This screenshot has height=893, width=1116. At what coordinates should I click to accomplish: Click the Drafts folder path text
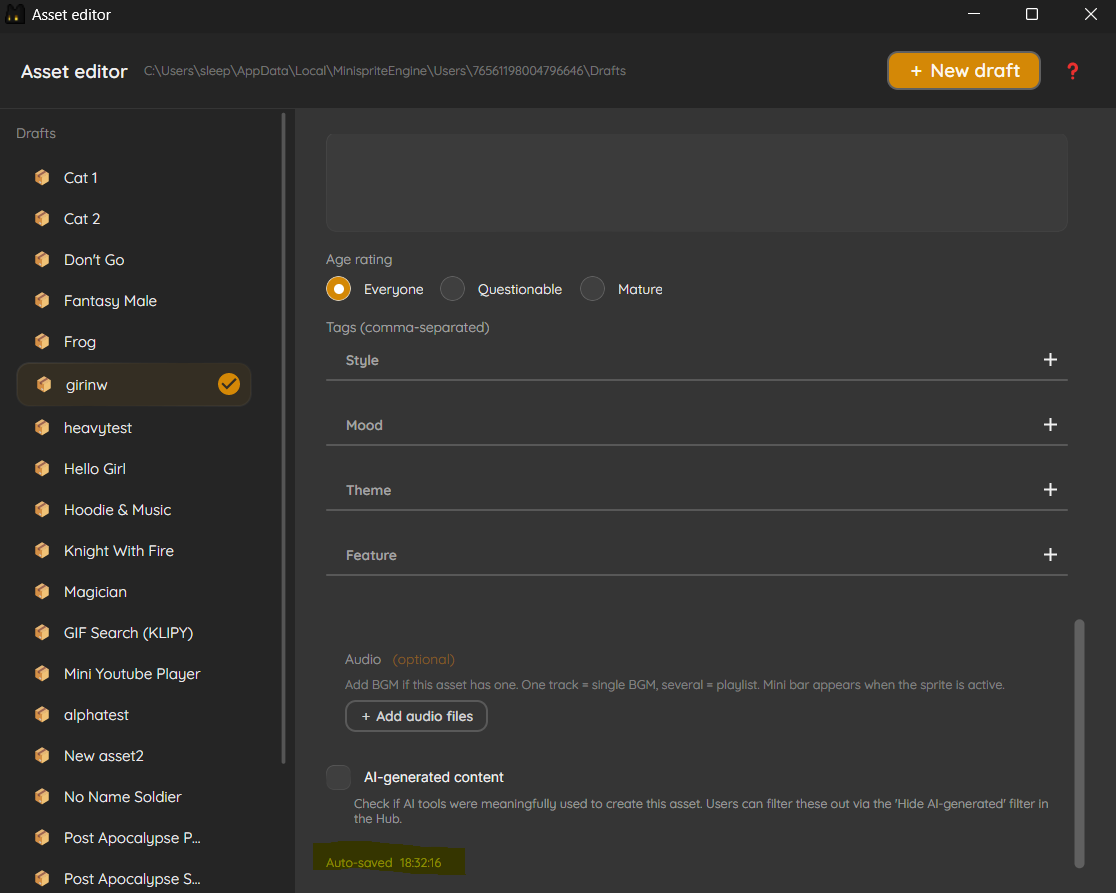pyautogui.click(x=385, y=70)
